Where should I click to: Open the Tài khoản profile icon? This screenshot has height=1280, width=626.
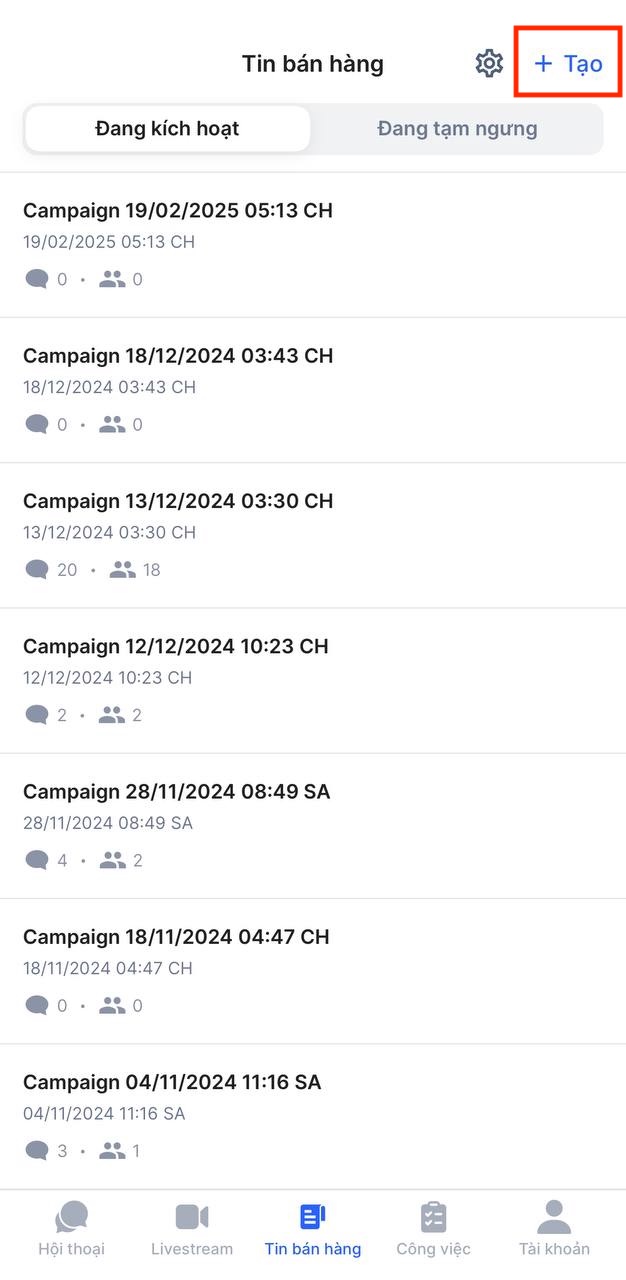tap(554, 1217)
